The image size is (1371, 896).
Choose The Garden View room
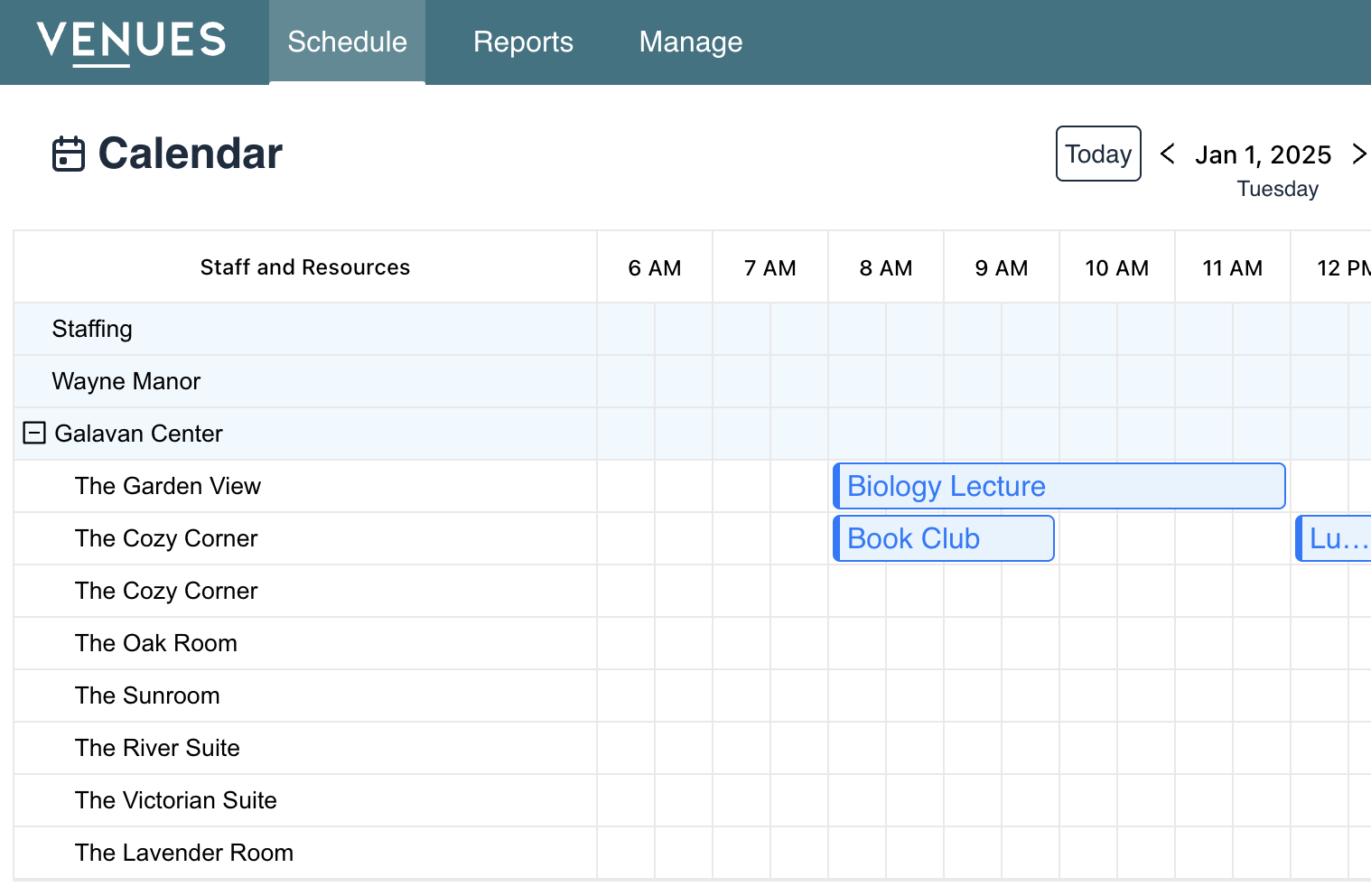(x=168, y=486)
